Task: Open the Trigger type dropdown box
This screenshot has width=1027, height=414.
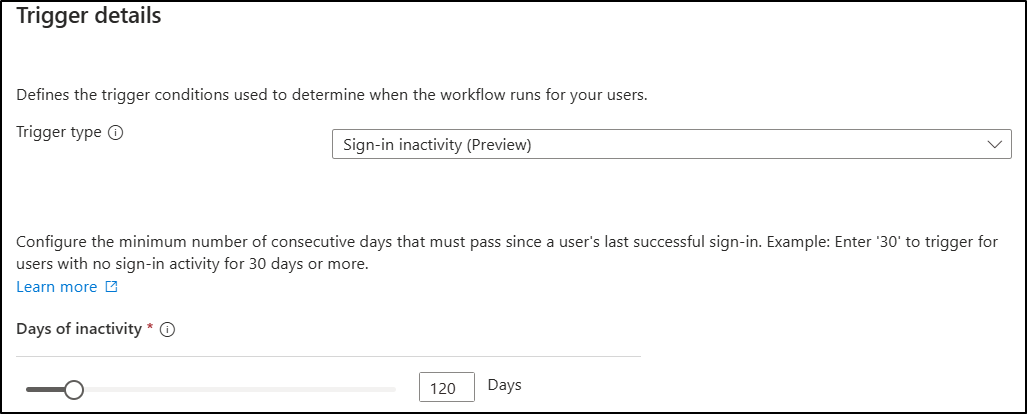Action: click(671, 144)
